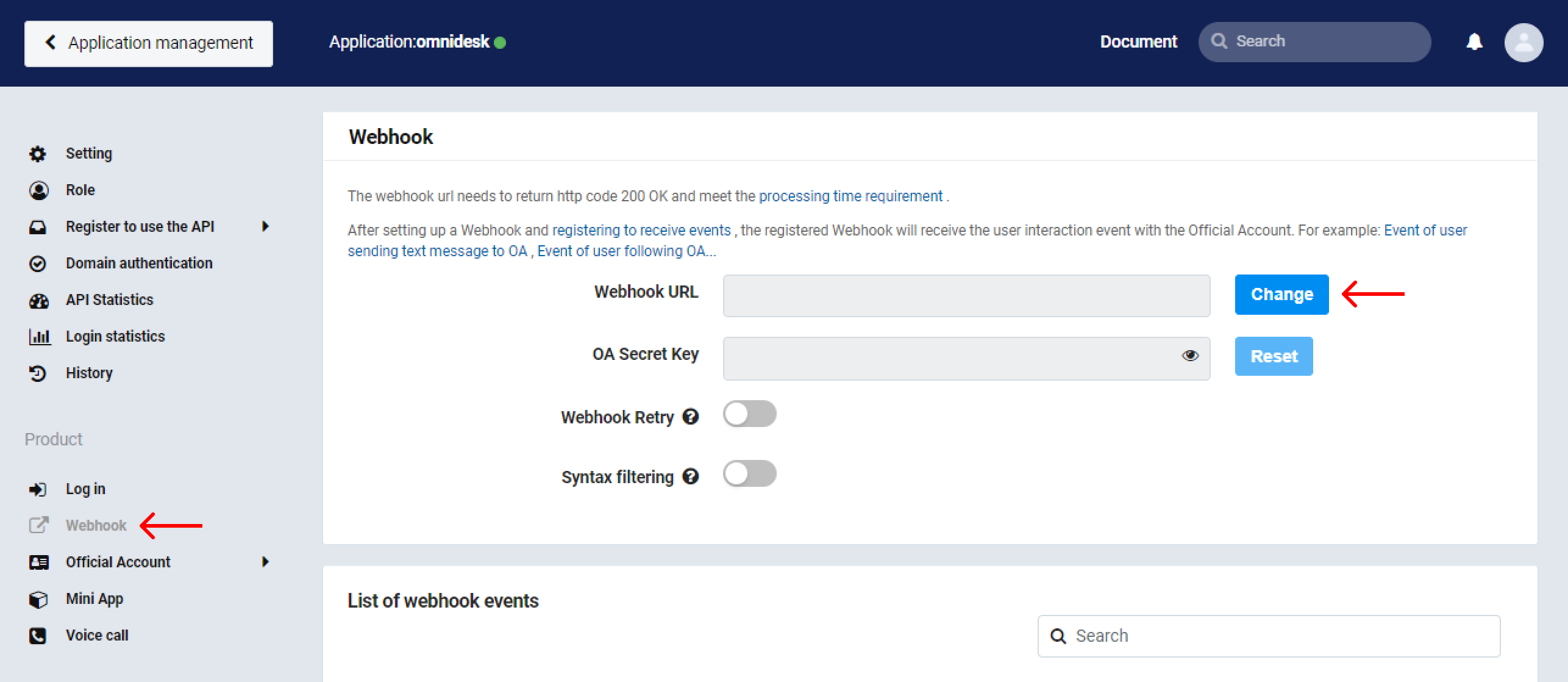The image size is (1568, 682).
Task: Click the Setting gear icon
Action: click(x=38, y=154)
